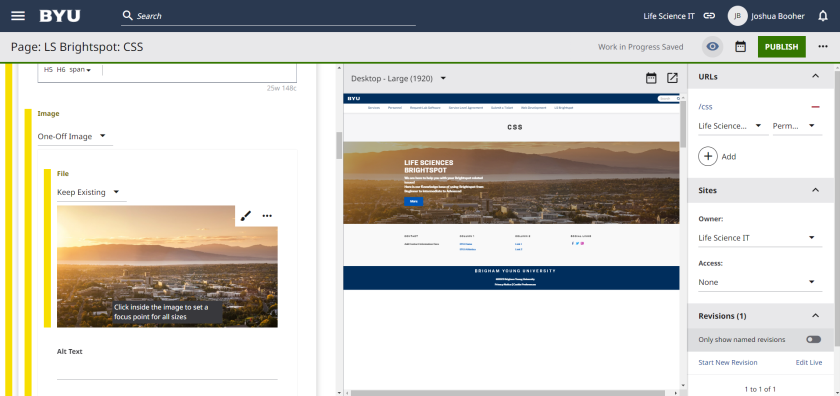Click the Edit Live link

[x=808, y=362]
